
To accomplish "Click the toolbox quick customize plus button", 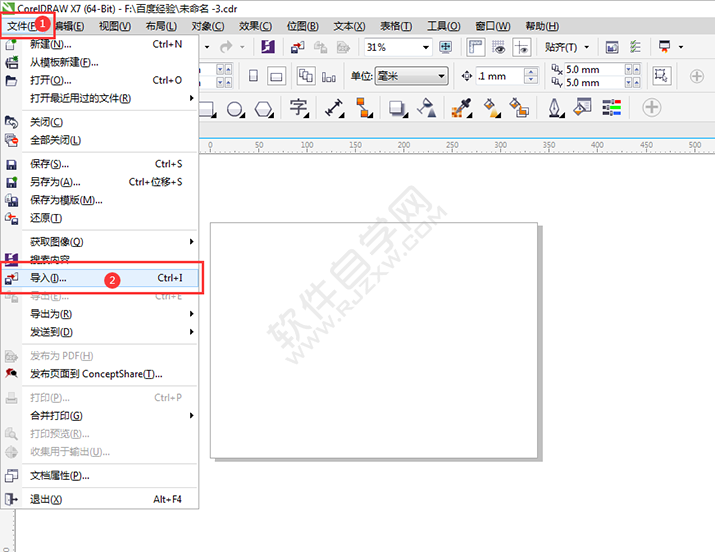I will pos(652,108).
